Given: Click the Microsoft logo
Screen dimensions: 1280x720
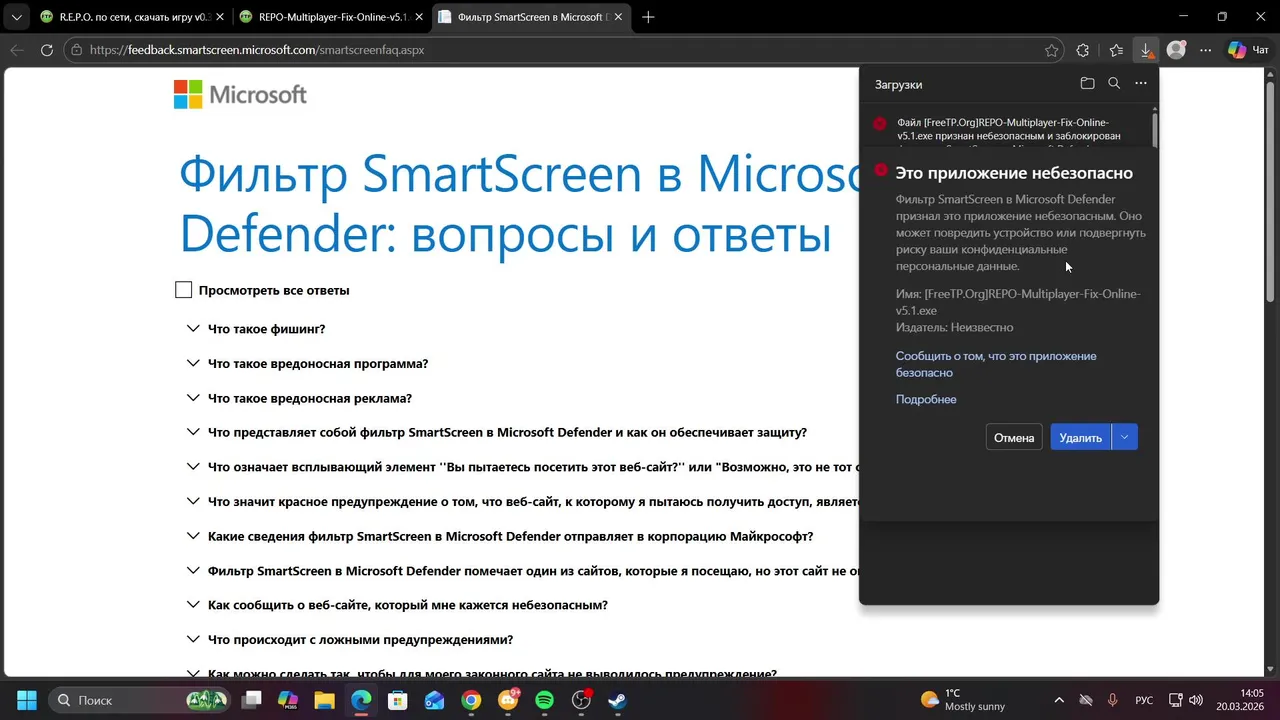Looking at the screenshot, I should point(240,95).
